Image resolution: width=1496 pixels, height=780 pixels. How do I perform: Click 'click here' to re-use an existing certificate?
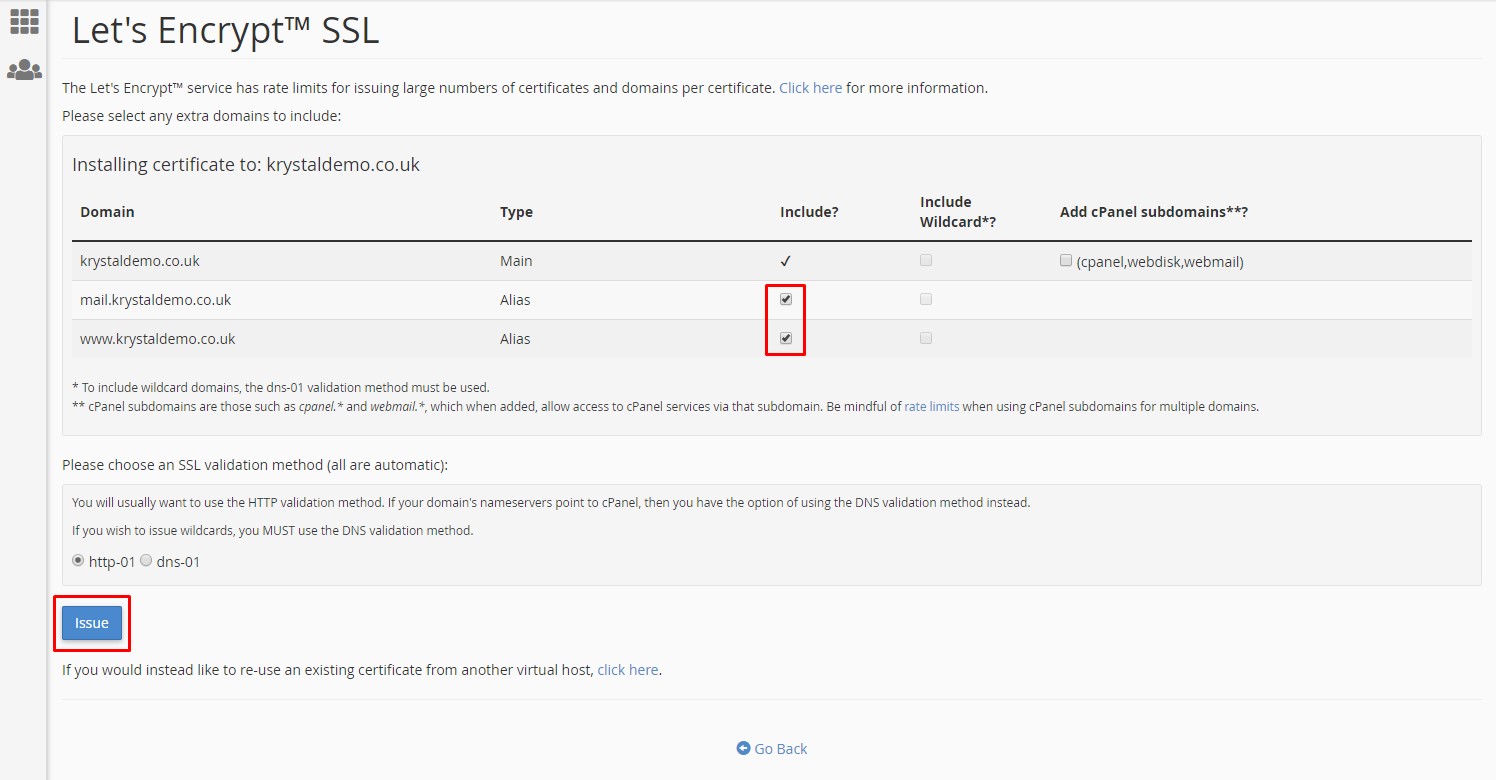click(x=627, y=669)
